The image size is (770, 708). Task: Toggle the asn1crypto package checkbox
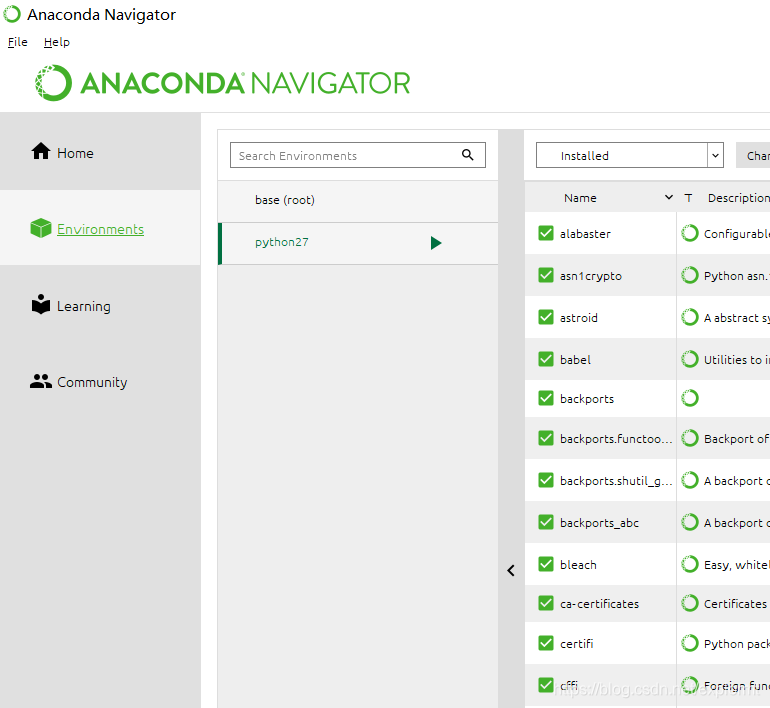[546, 275]
